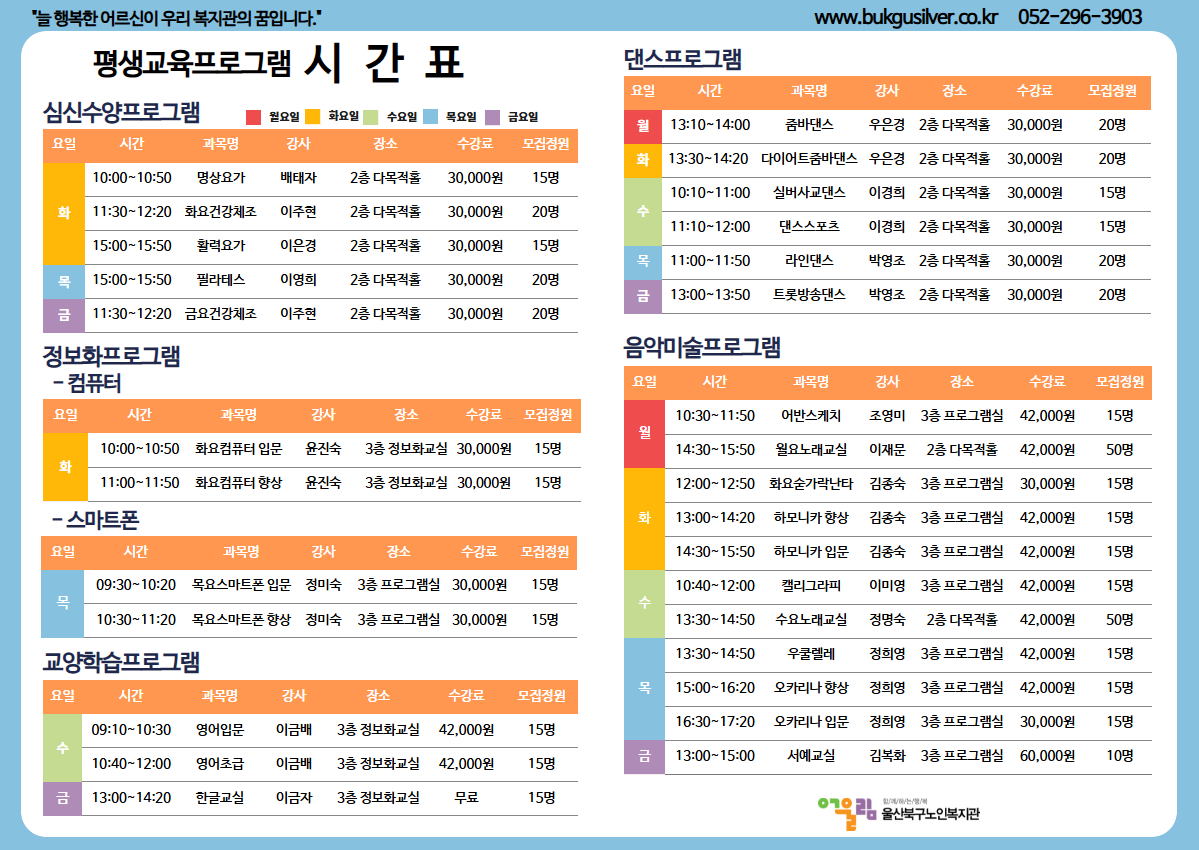Screen dimensions: 1199x850
Task: Select the 우쿨렐레 course in 음악미술프로그램
Action: point(810,654)
